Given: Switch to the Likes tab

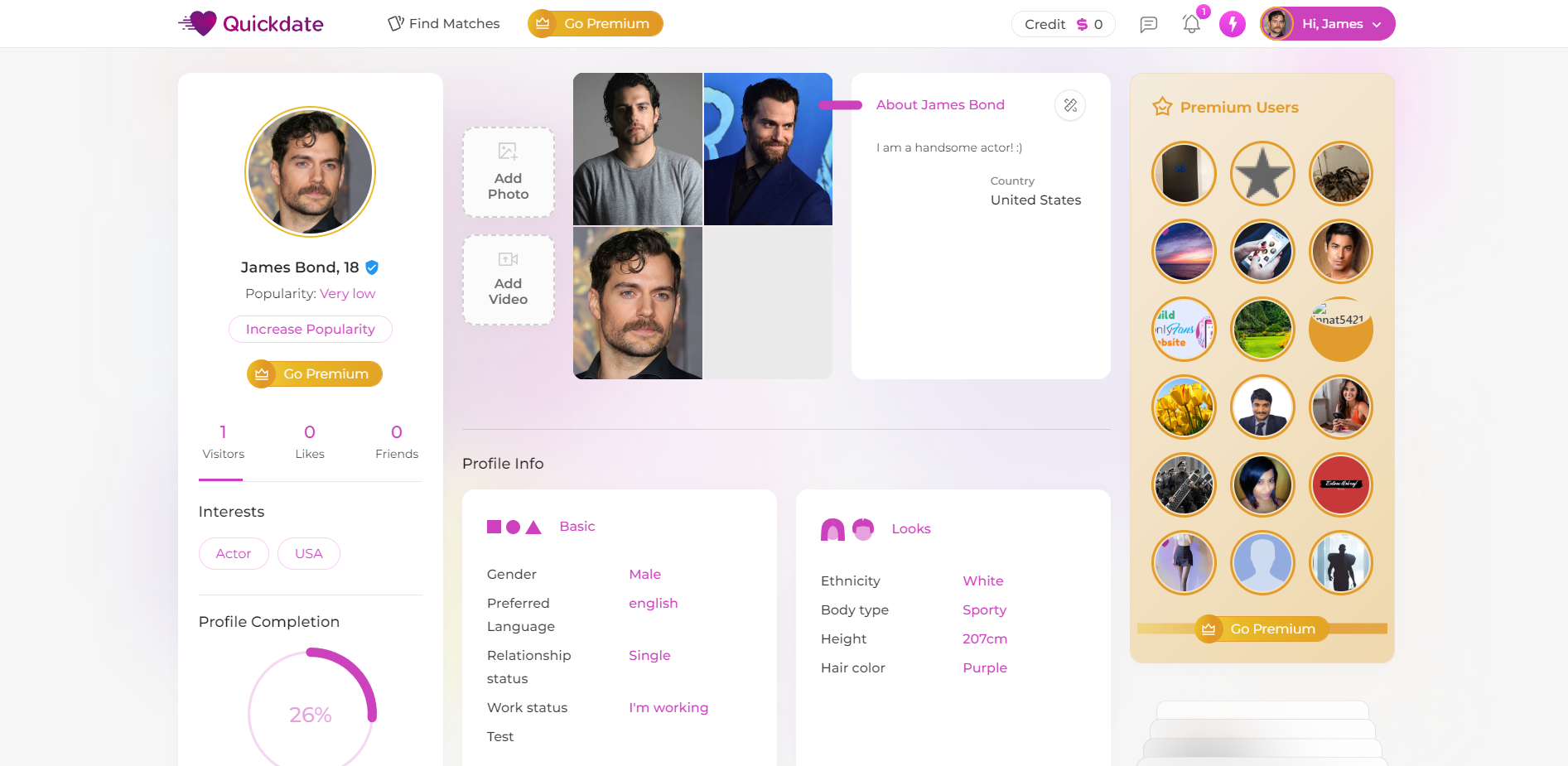Looking at the screenshot, I should [310, 442].
